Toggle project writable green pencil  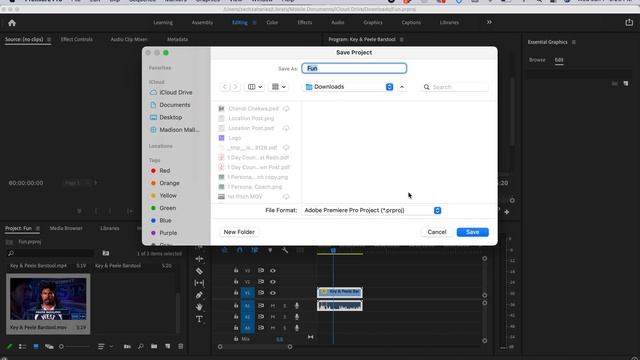(9, 347)
